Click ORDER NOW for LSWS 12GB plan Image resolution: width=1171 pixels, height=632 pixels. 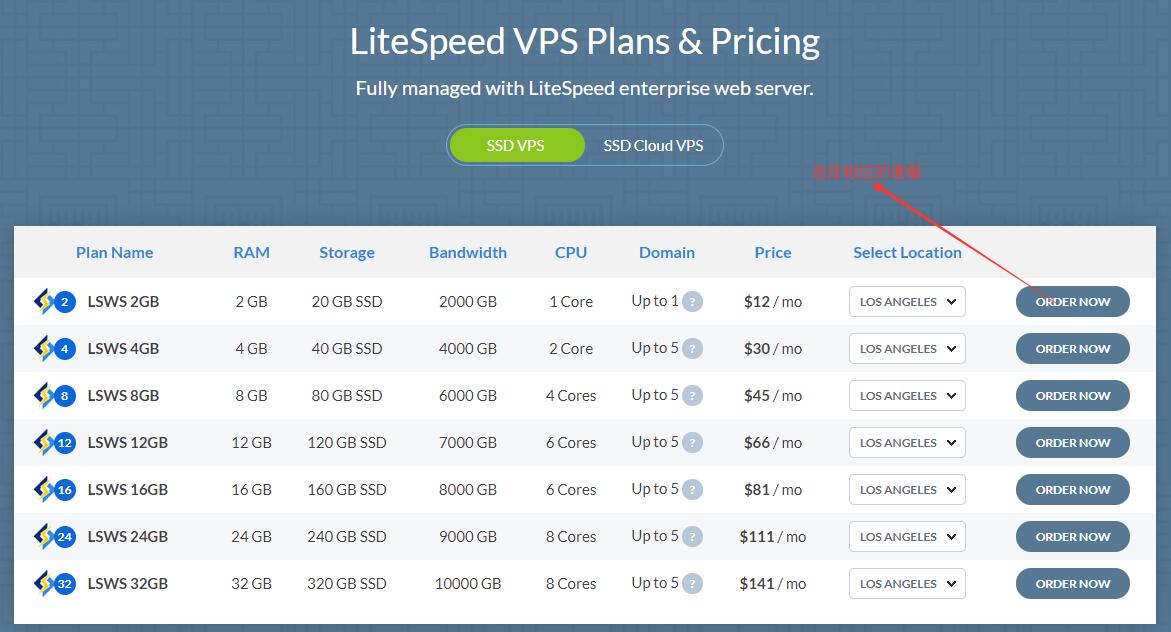(x=1072, y=442)
